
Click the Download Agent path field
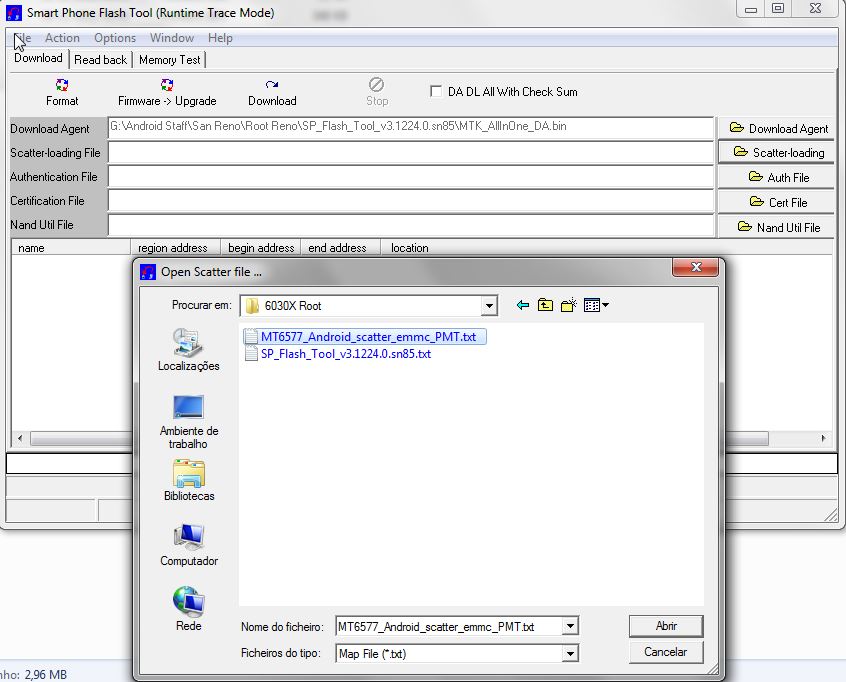(411, 127)
